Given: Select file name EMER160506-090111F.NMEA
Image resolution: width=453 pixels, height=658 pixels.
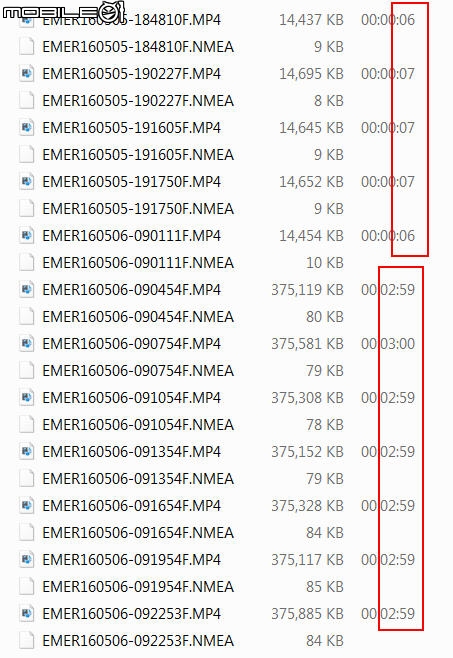Looking at the screenshot, I should [x=138, y=263].
